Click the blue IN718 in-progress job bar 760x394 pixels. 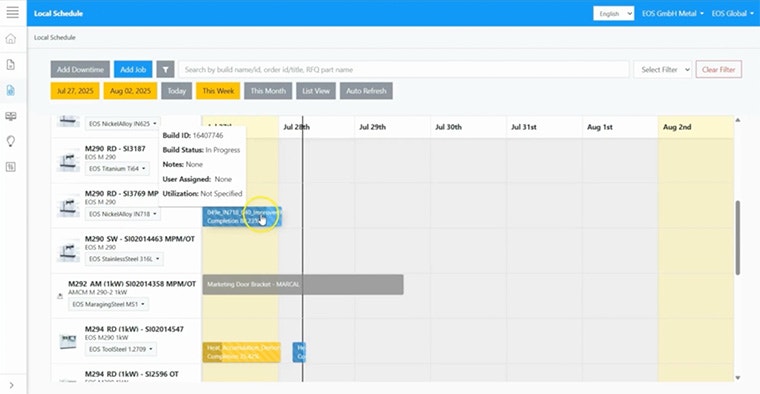242,217
